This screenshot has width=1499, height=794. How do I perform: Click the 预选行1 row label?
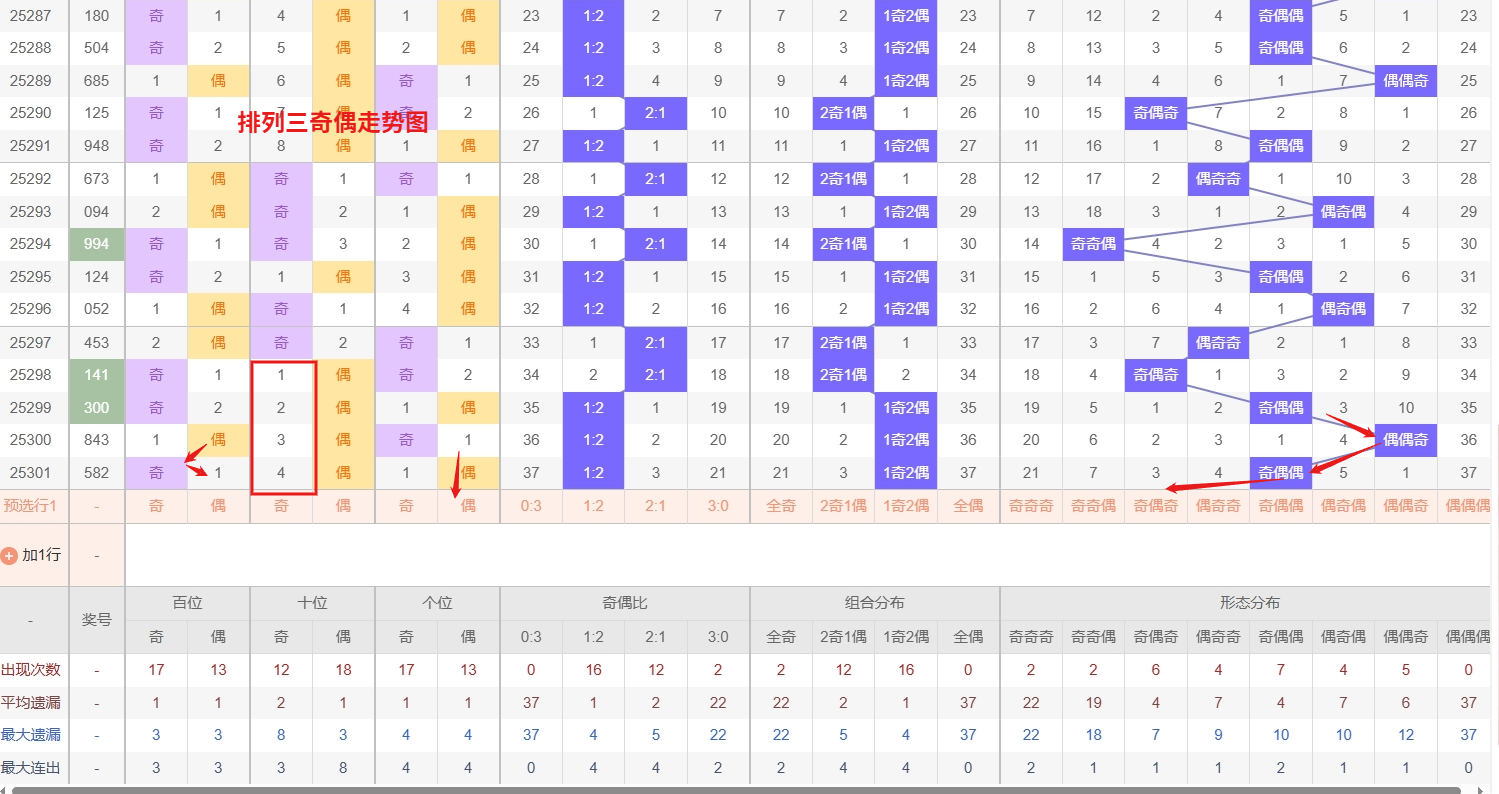point(30,506)
